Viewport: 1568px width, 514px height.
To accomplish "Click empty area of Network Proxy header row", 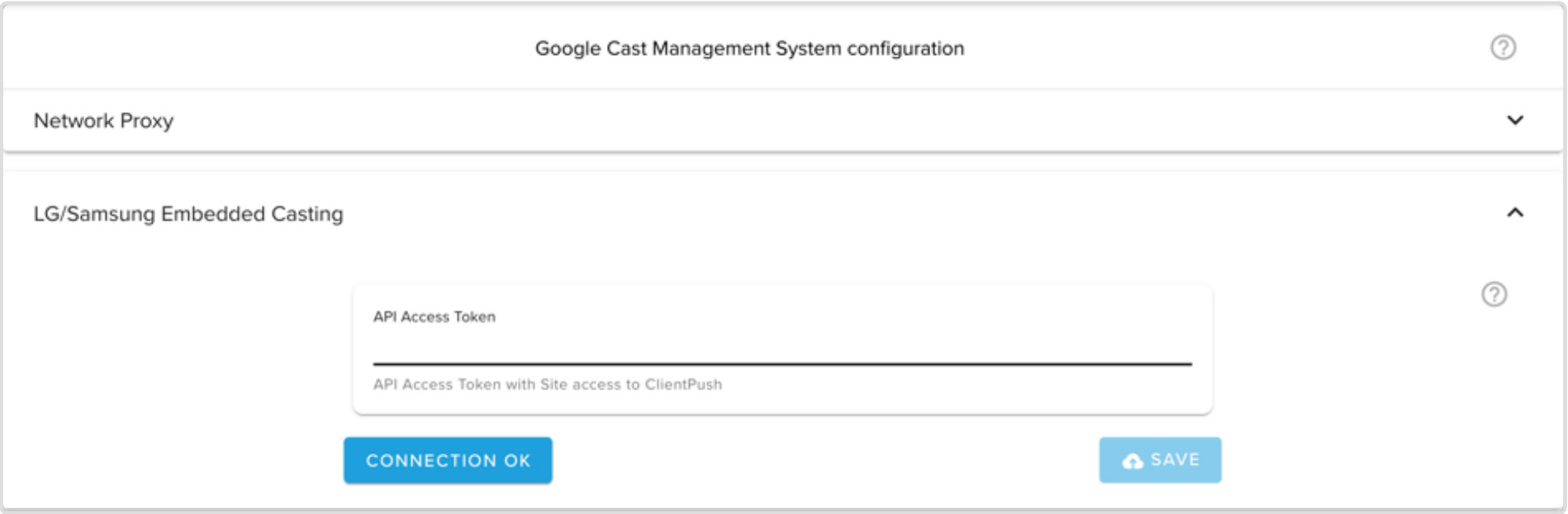I will tap(808, 120).
